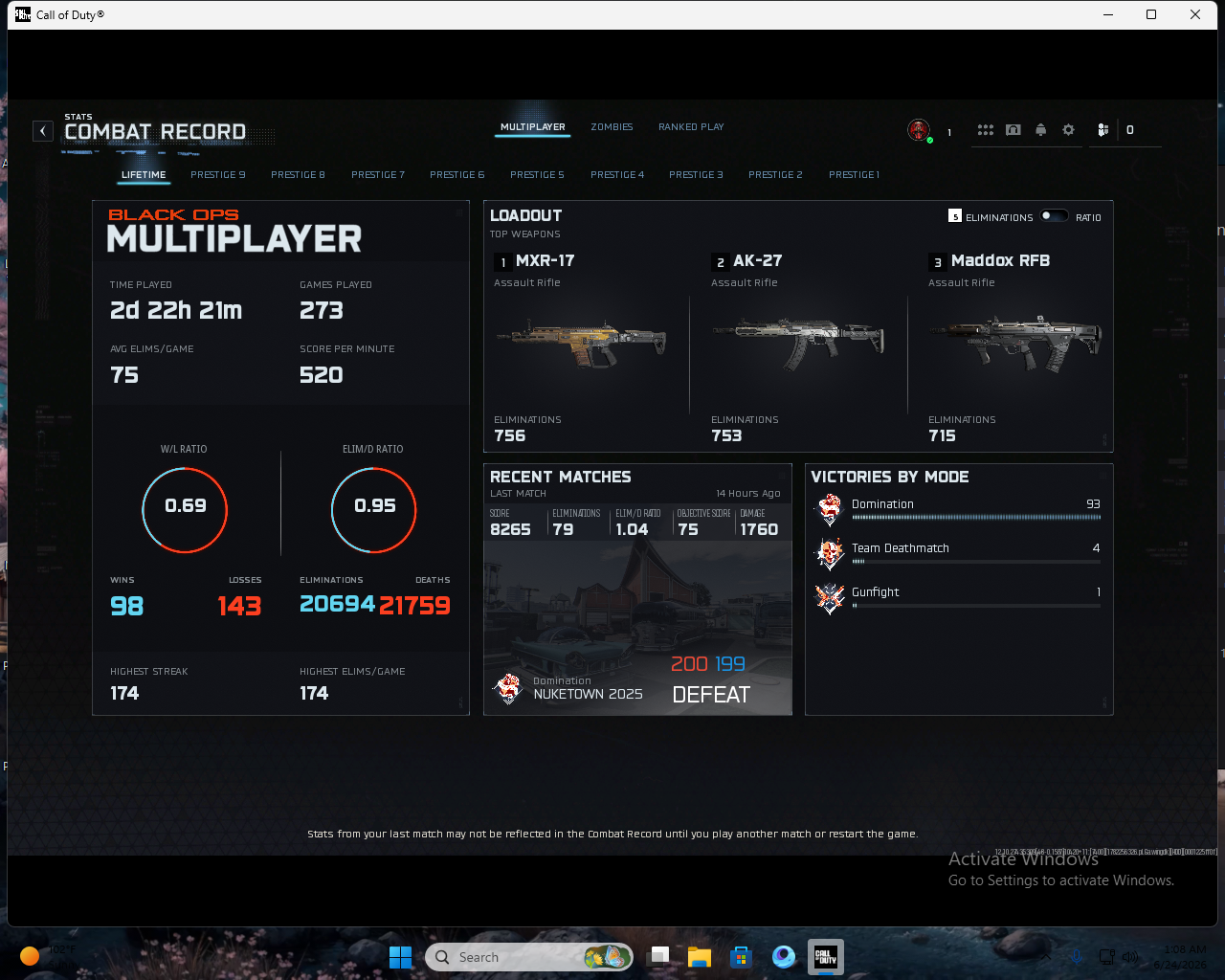Select the Prestige 8 tab

[x=298, y=175]
